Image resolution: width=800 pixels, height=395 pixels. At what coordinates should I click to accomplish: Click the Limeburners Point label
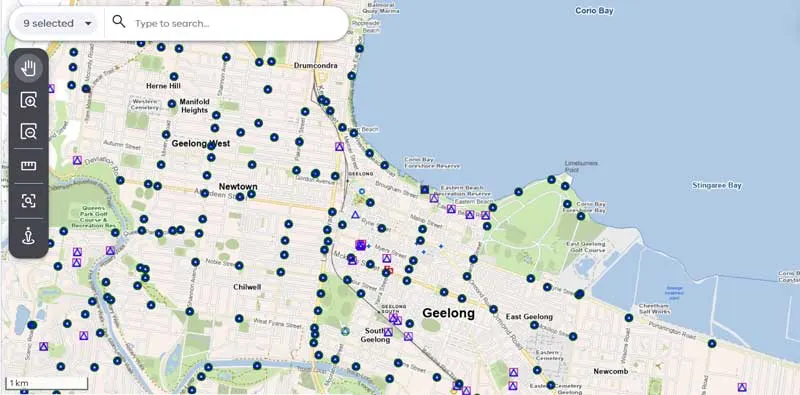click(x=581, y=166)
